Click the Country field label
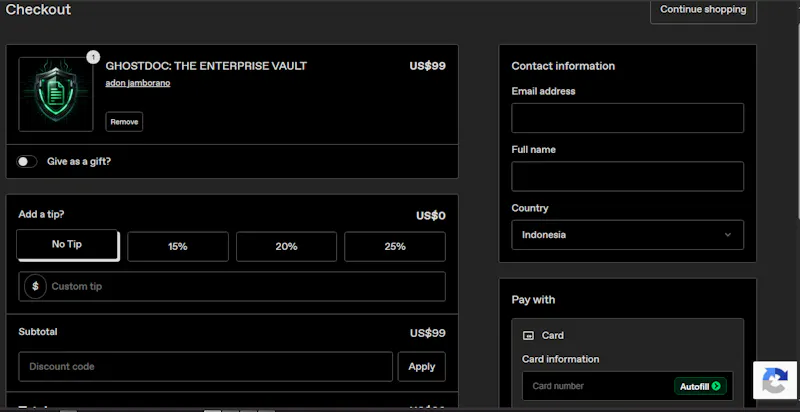This screenshot has height=412, width=800. [530, 208]
